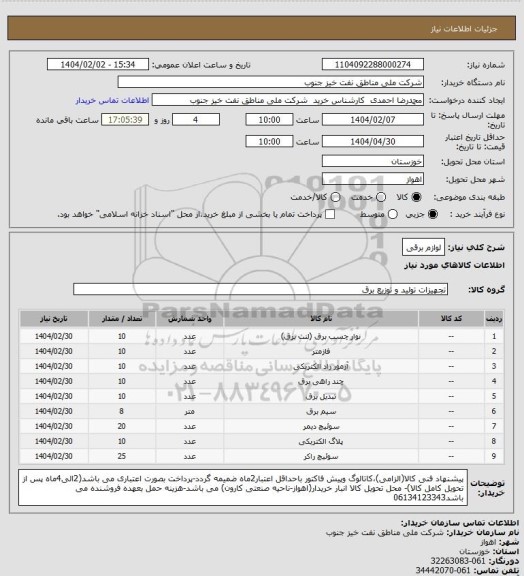524x576 pixels.
Task: Click item name تبدیل برق in row 5
Action: coord(321,396)
